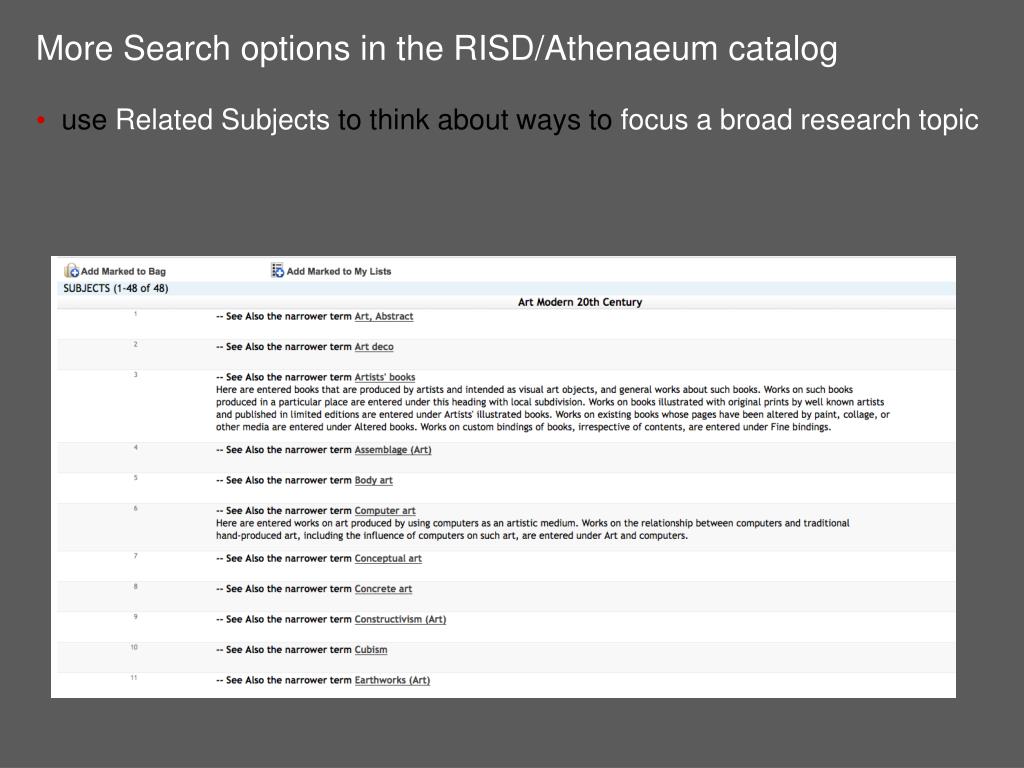Open the Art, Abstract subject link

[384, 316]
